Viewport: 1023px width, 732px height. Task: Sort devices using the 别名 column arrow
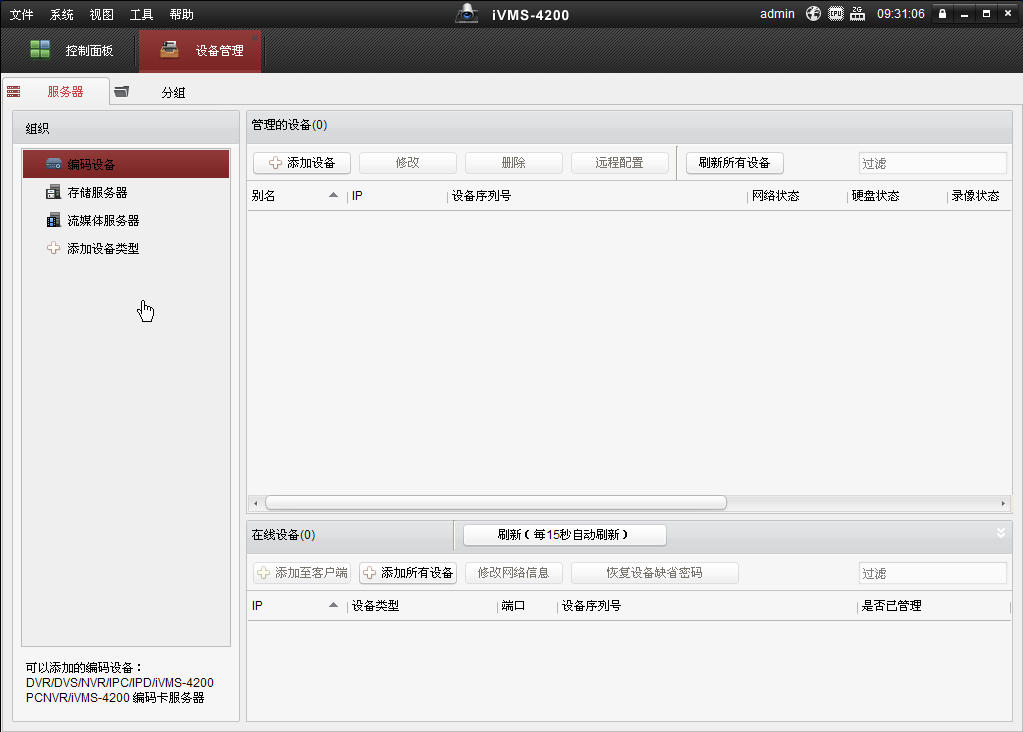pos(334,195)
